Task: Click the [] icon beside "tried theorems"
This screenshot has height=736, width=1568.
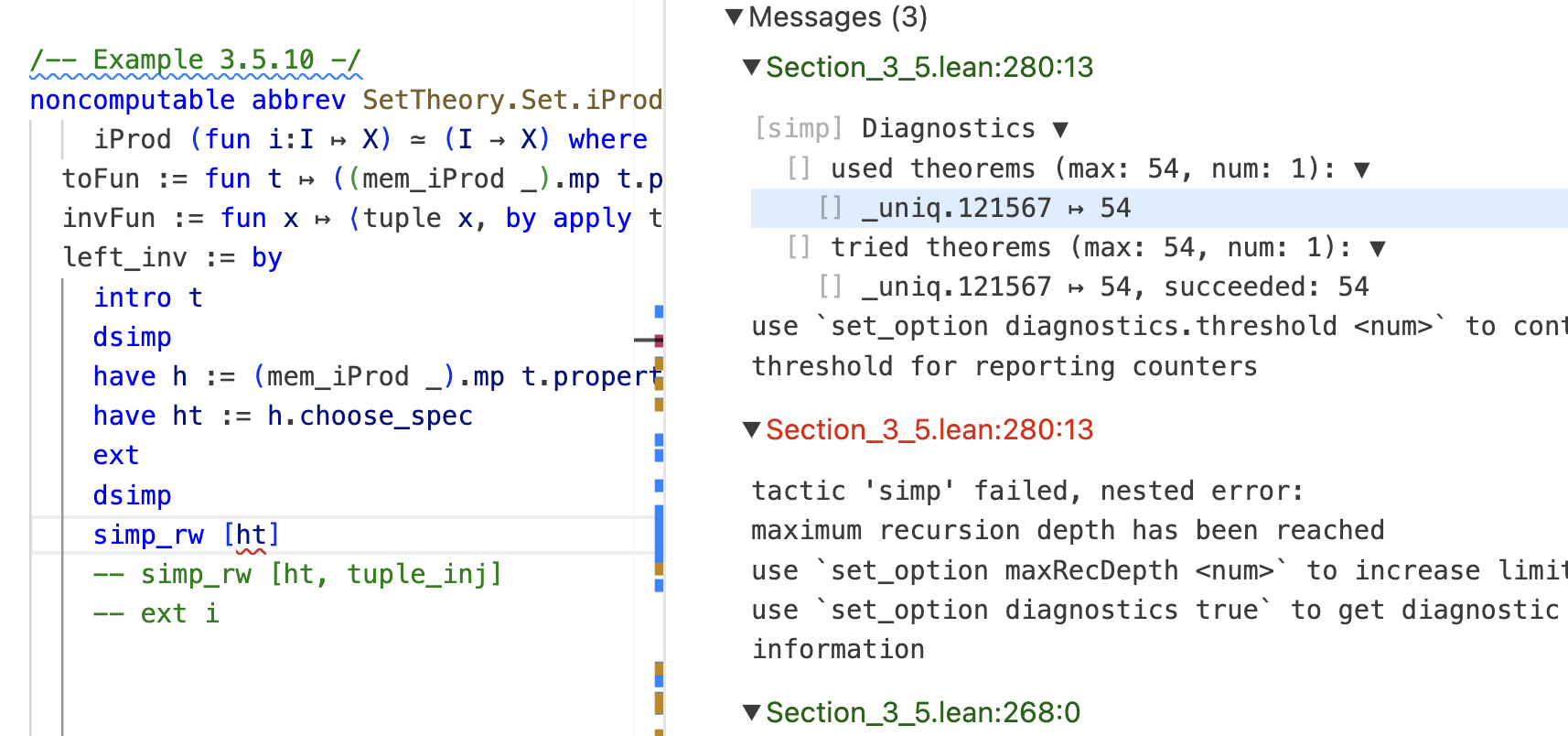Action: click(x=799, y=247)
